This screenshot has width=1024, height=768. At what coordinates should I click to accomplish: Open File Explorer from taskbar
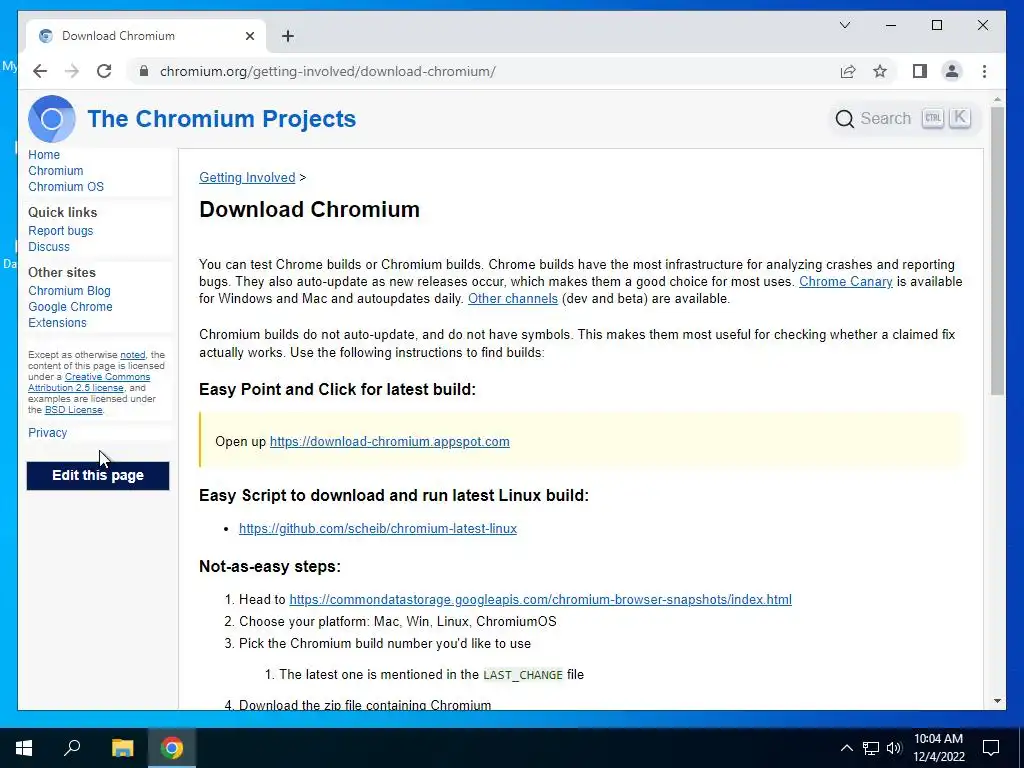point(122,748)
